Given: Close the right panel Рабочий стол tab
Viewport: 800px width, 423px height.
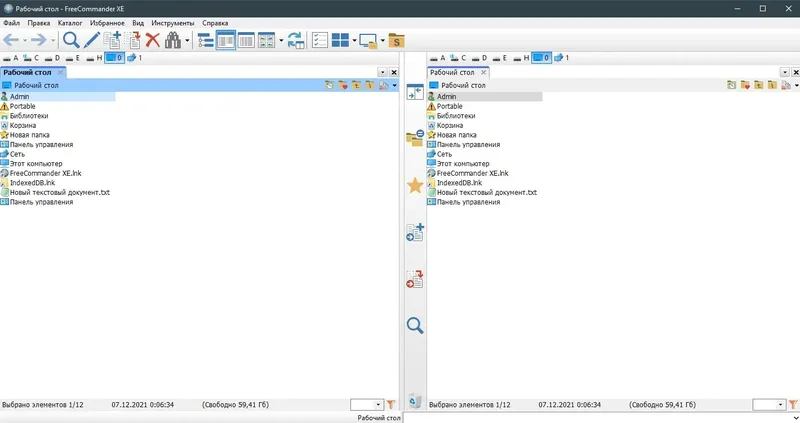Looking at the screenshot, I should [x=483, y=72].
